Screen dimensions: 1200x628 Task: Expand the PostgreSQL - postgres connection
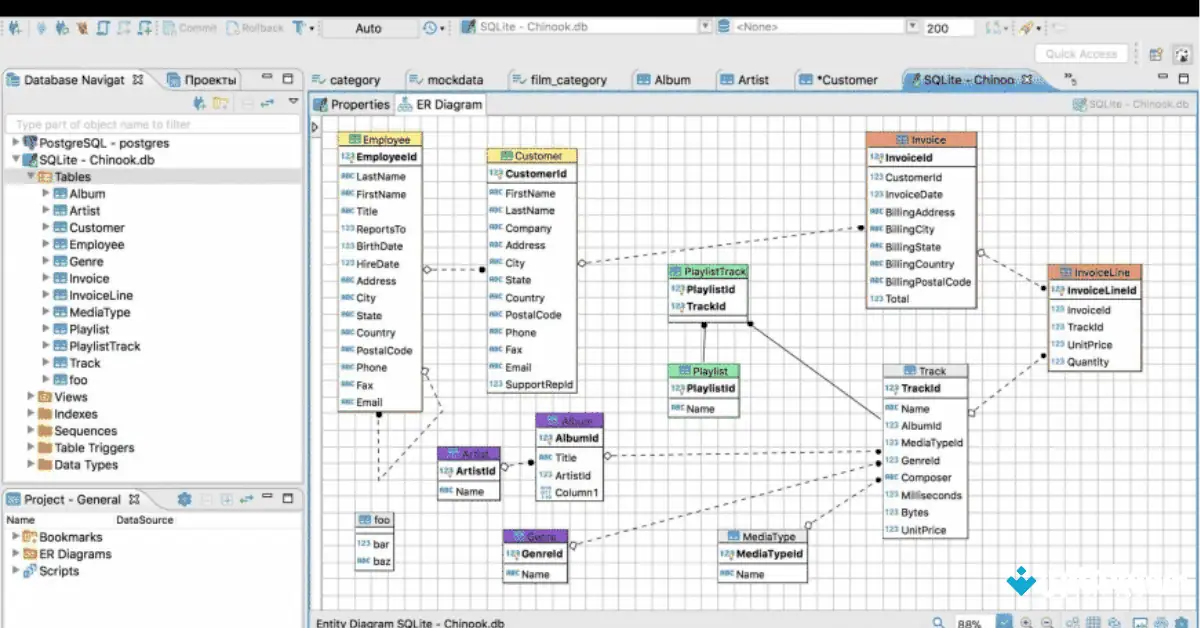(x=15, y=143)
